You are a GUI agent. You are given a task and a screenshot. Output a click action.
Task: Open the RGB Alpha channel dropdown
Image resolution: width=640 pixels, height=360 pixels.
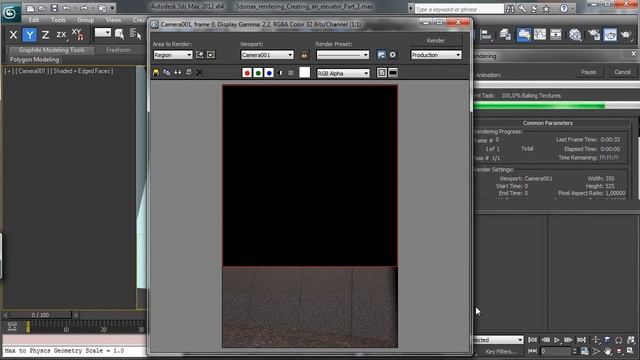[x=343, y=73]
